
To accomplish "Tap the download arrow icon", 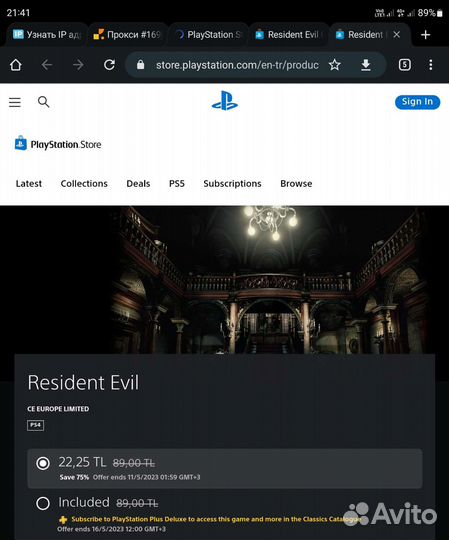I will (366, 65).
